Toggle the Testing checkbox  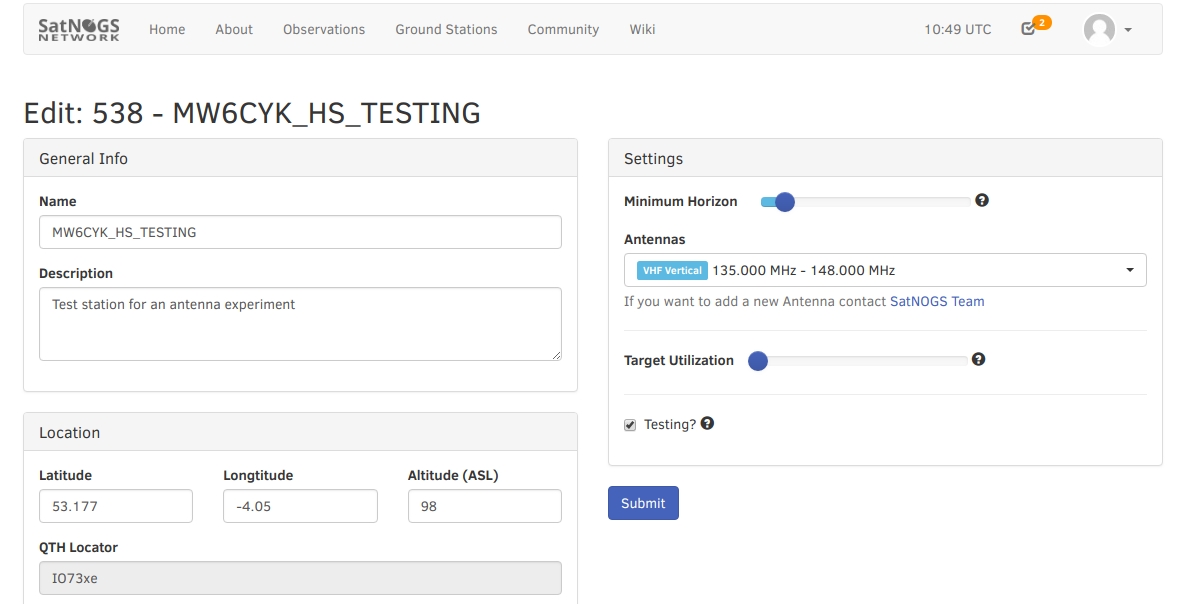click(630, 425)
